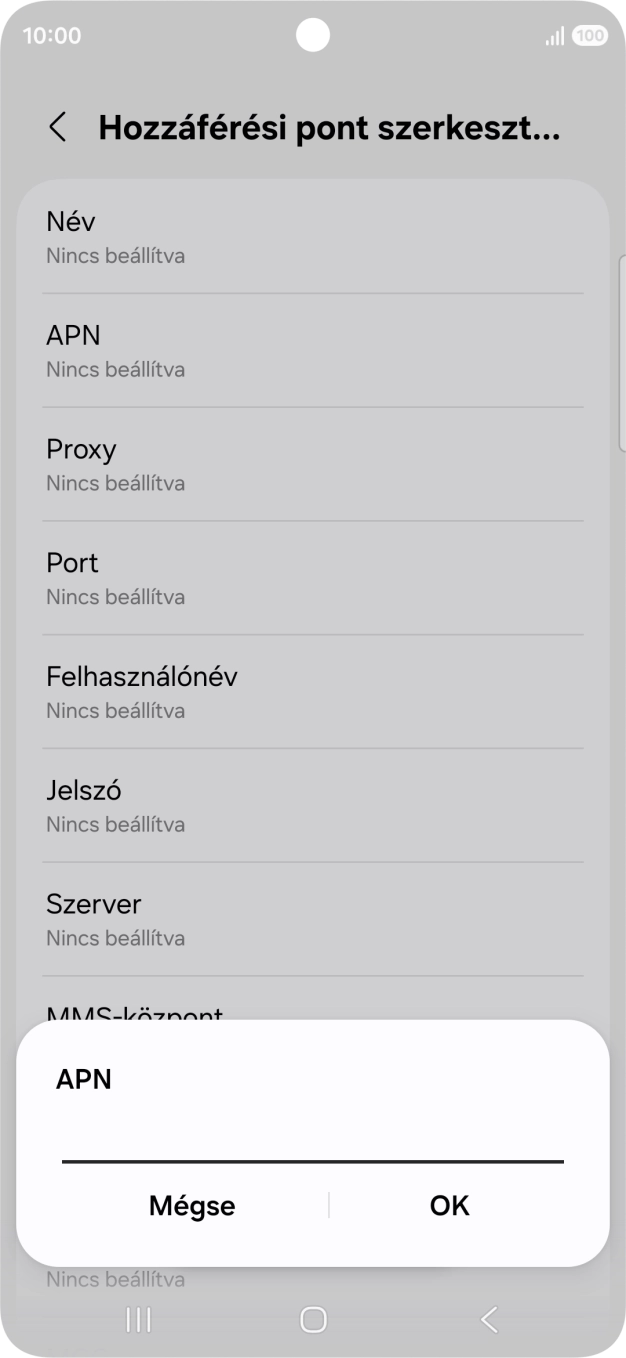Tap the battery indicator showing 100
The width and height of the screenshot is (626, 1358).
[590, 35]
